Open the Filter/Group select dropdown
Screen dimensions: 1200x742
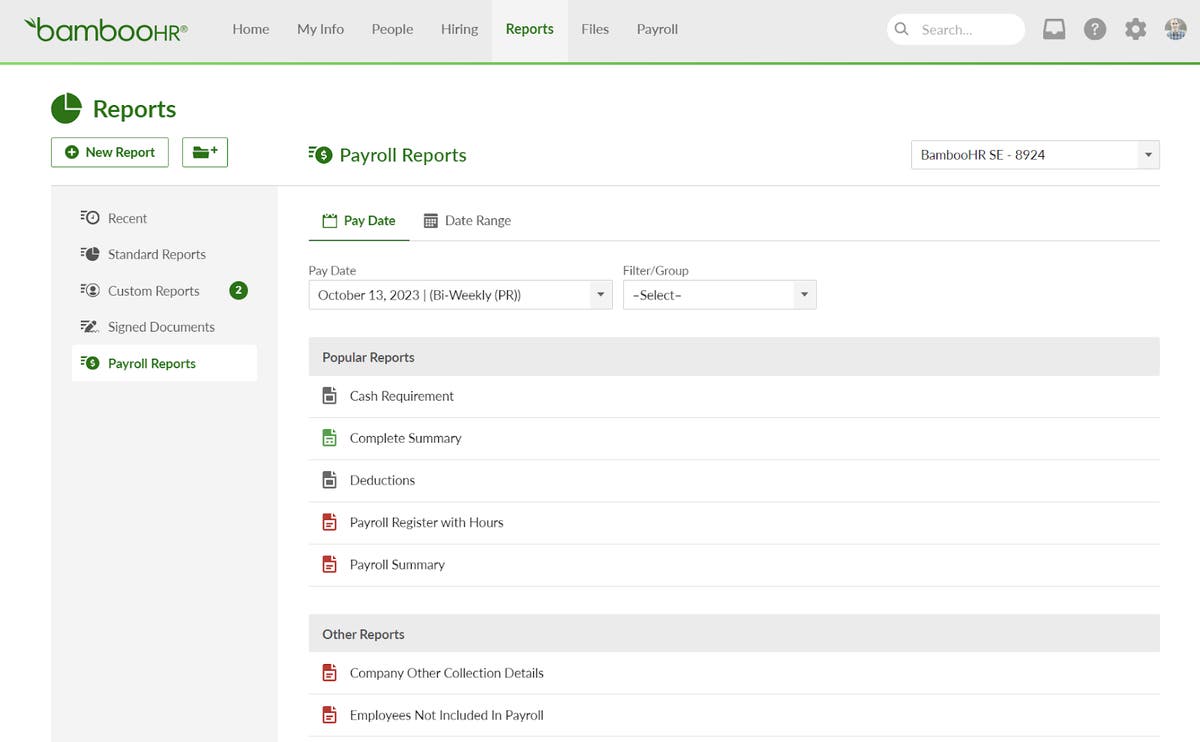pyautogui.click(x=719, y=294)
